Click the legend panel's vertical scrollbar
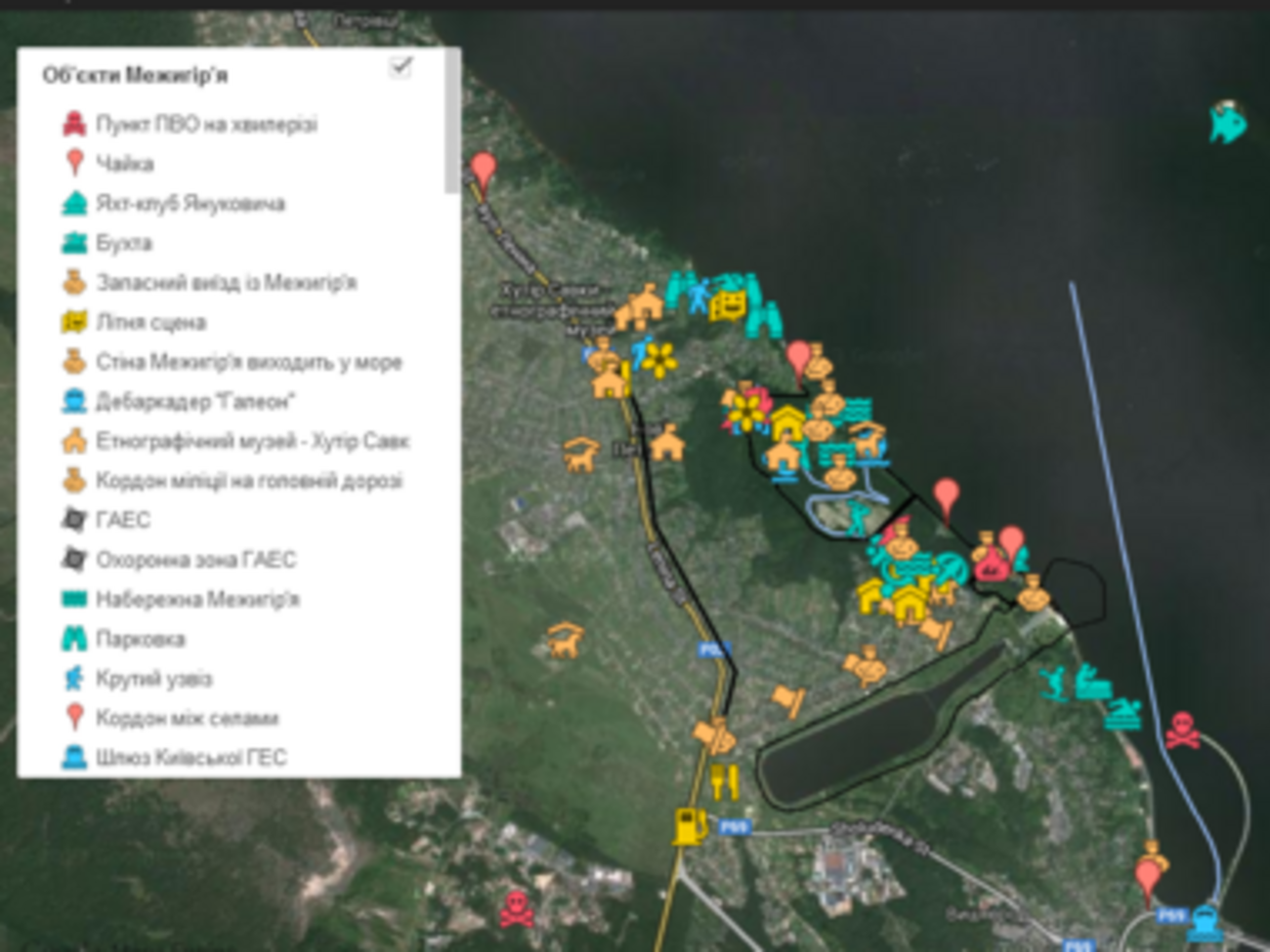Screen dimensions: 1270x952 pos(451,122)
